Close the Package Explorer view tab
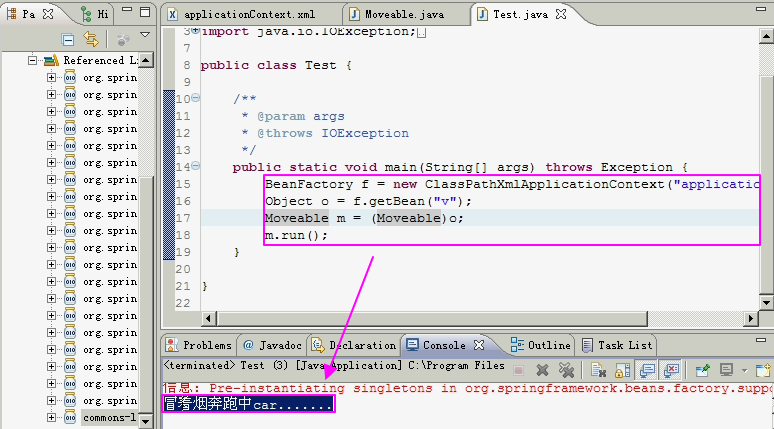 (x=48, y=14)
